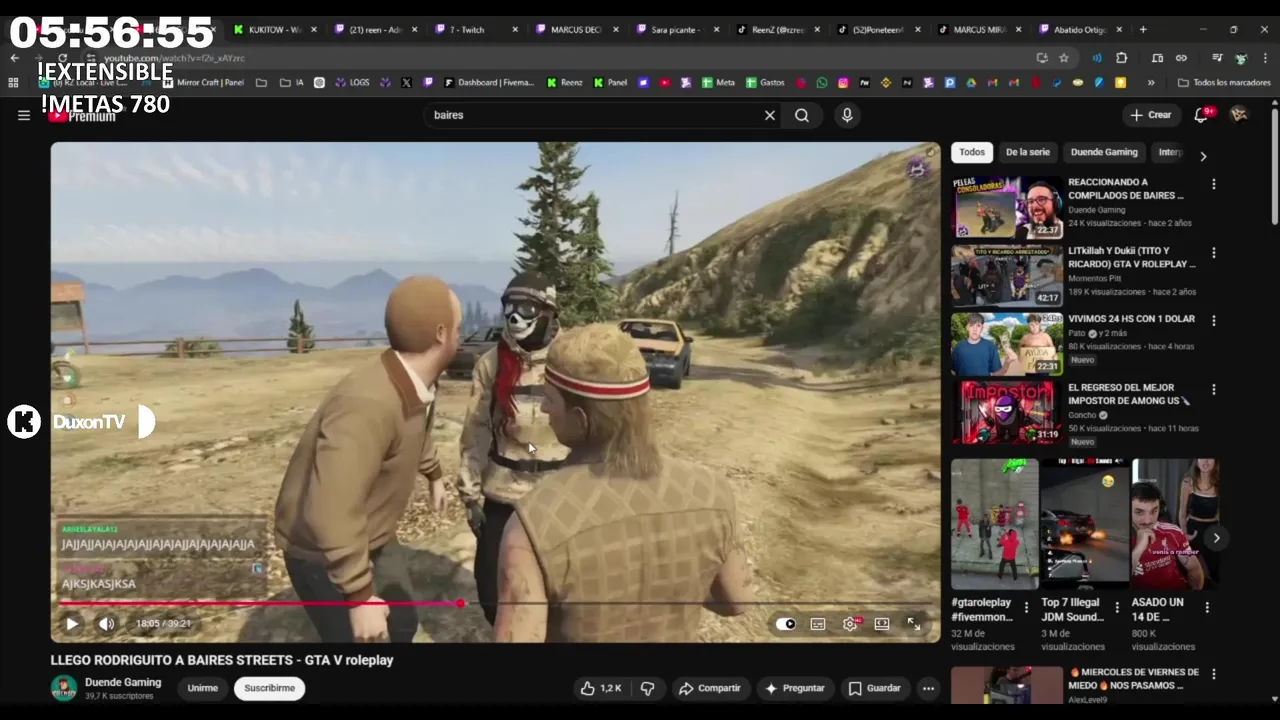The width and height of the screenshot is (1280, 720).
Task: Click the Preguntar ask button
Action: [795, 688]
